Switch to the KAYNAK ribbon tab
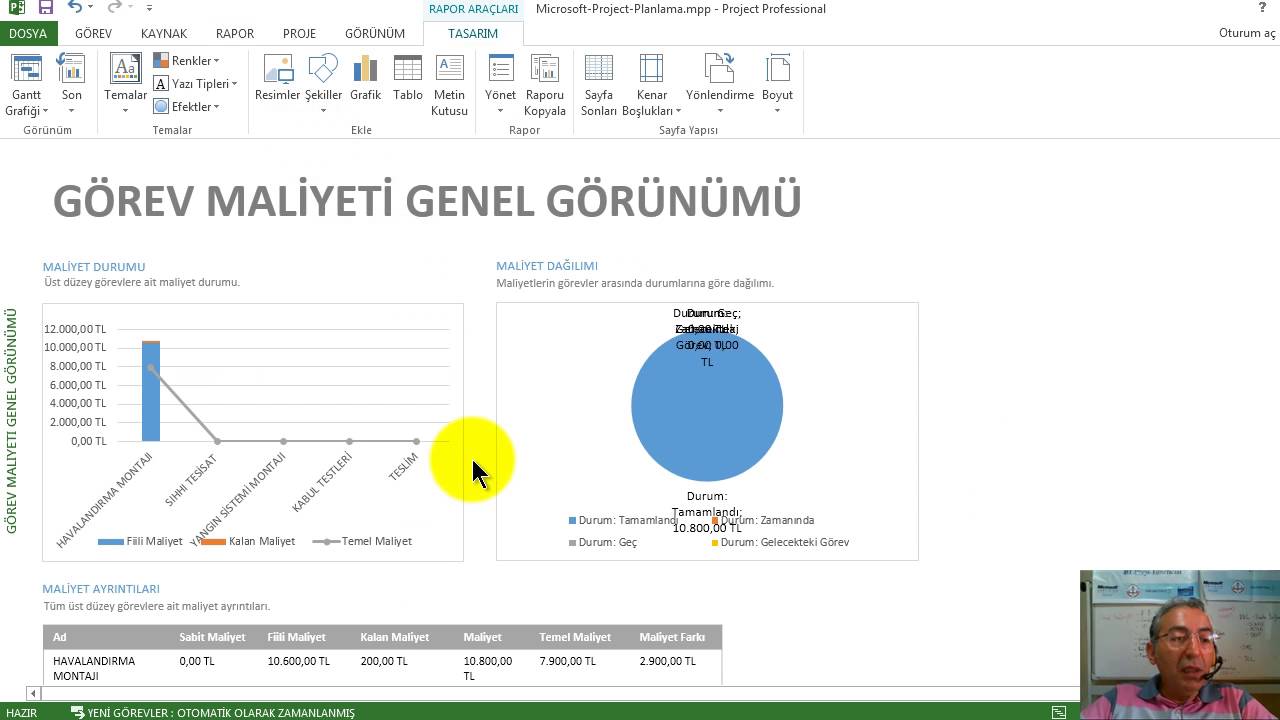 click(164, 33)
